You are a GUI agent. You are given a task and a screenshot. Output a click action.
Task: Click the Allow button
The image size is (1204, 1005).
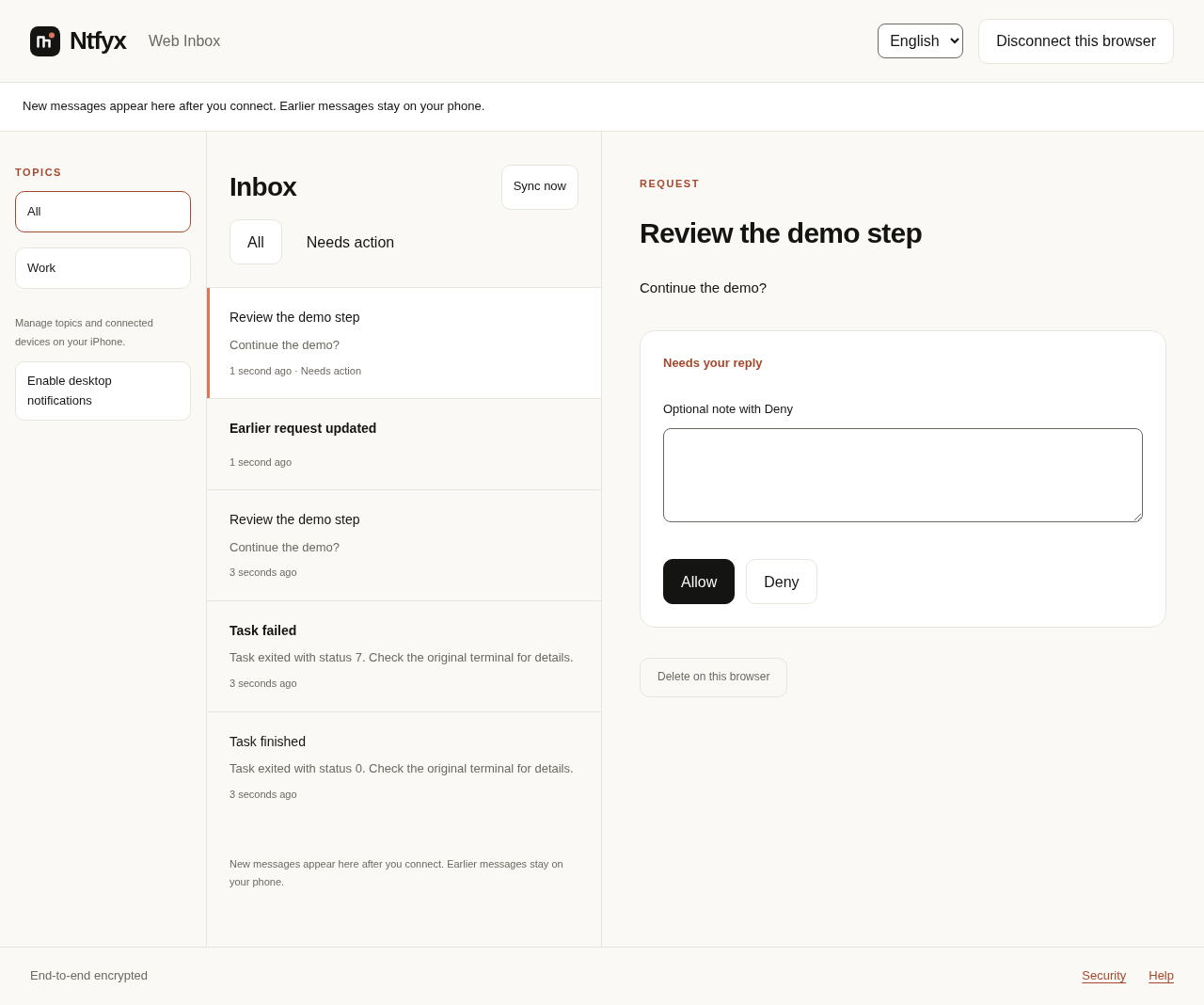coord(699,582)
